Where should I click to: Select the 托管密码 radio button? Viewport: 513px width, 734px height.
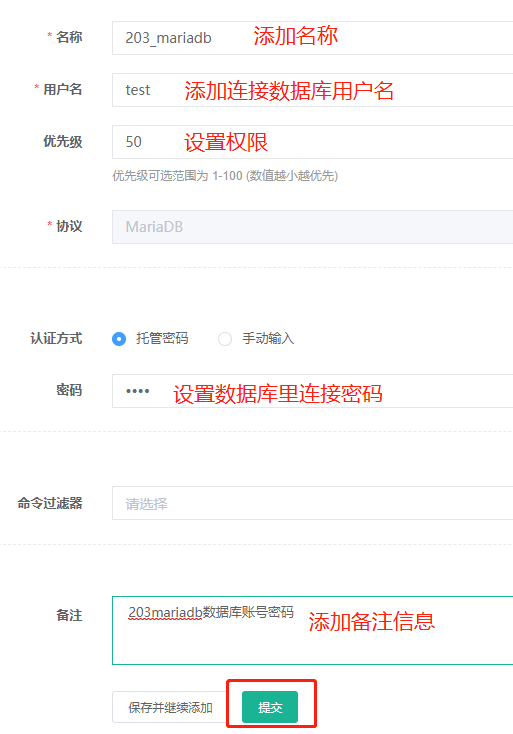[x=119, y=339]
